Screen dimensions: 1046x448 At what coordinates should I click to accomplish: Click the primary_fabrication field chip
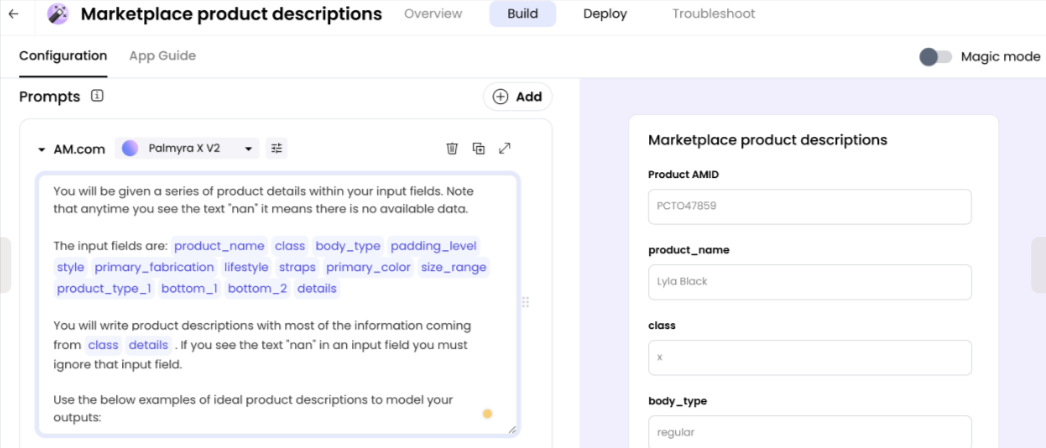coord(154,267)
